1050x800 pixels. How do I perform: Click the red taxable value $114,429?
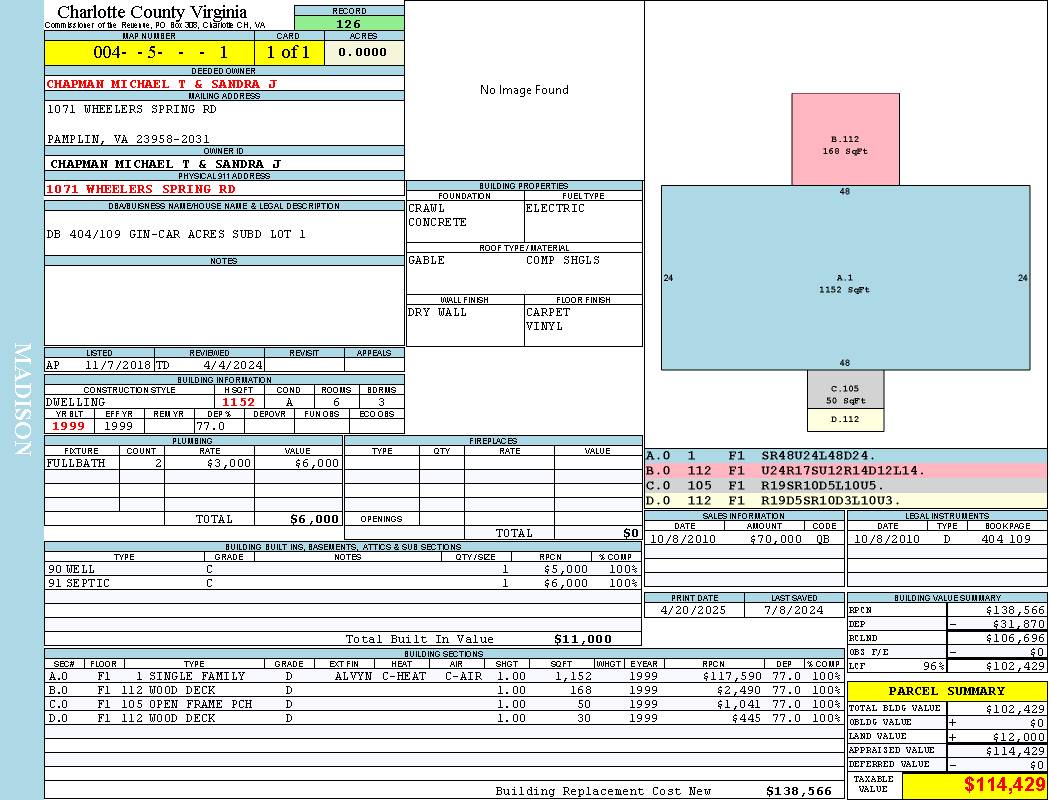click(x=1004, y=785)
